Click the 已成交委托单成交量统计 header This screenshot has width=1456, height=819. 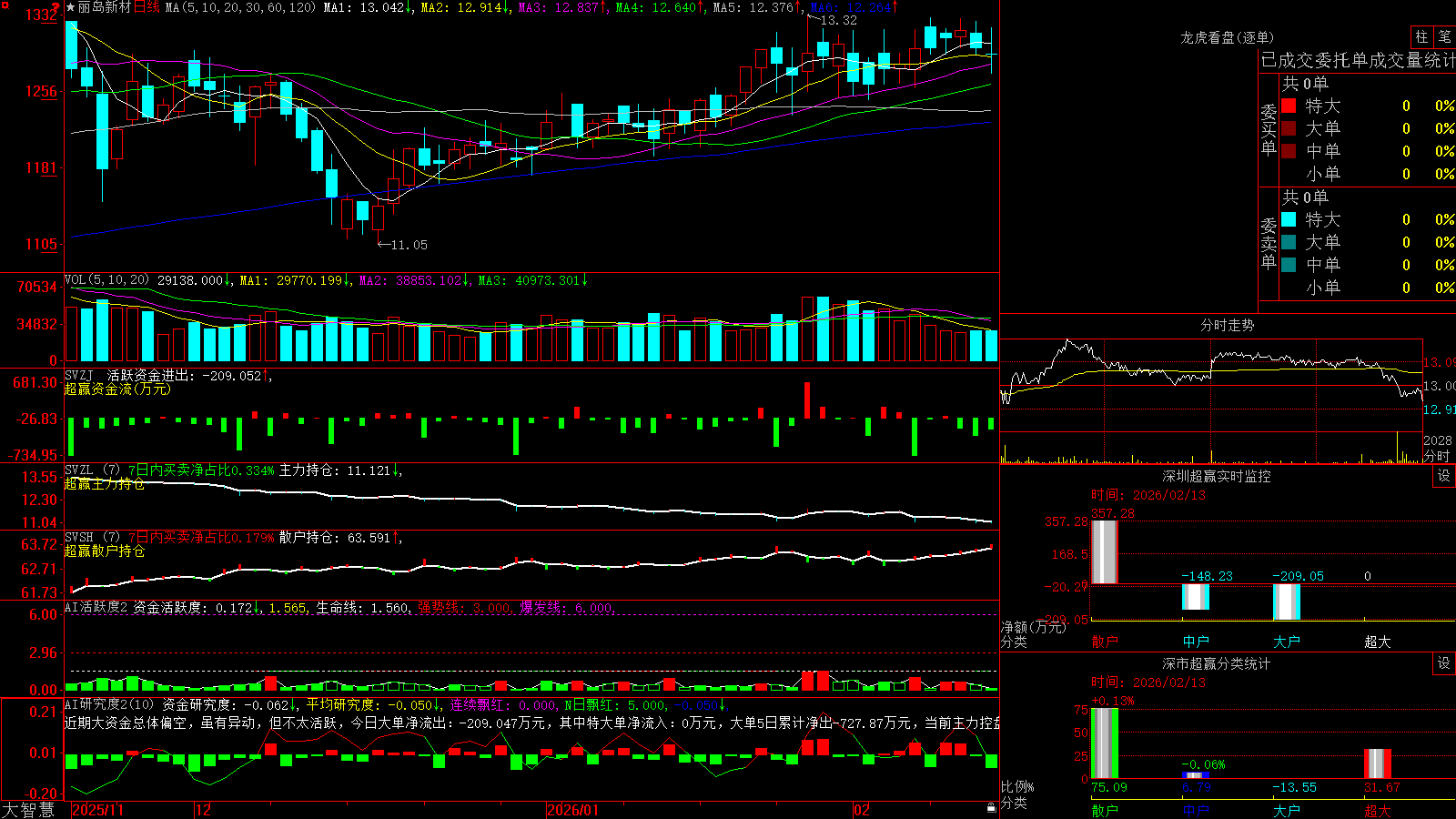[x=1358, y=60]
